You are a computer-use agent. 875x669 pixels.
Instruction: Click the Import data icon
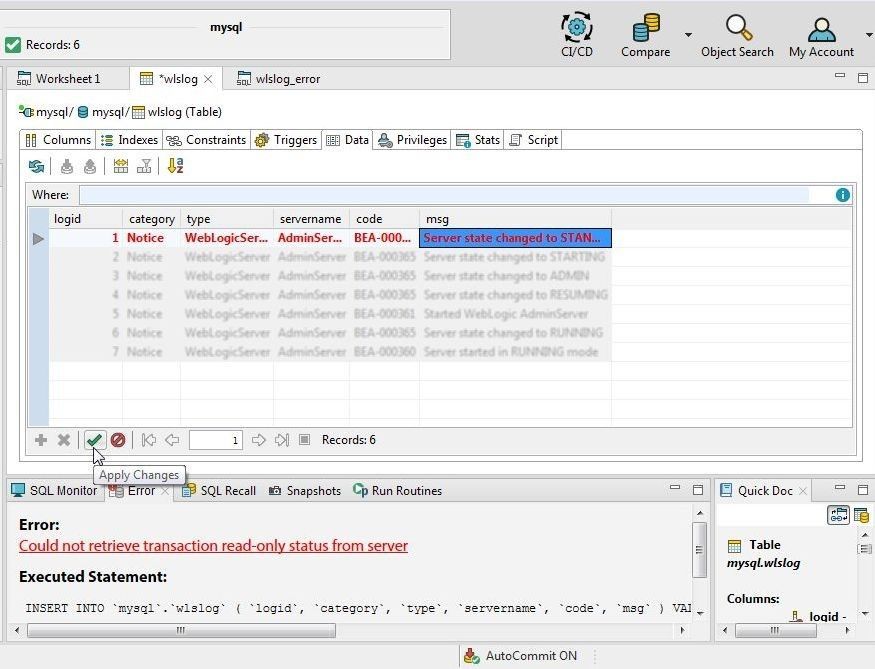(66, 166)
